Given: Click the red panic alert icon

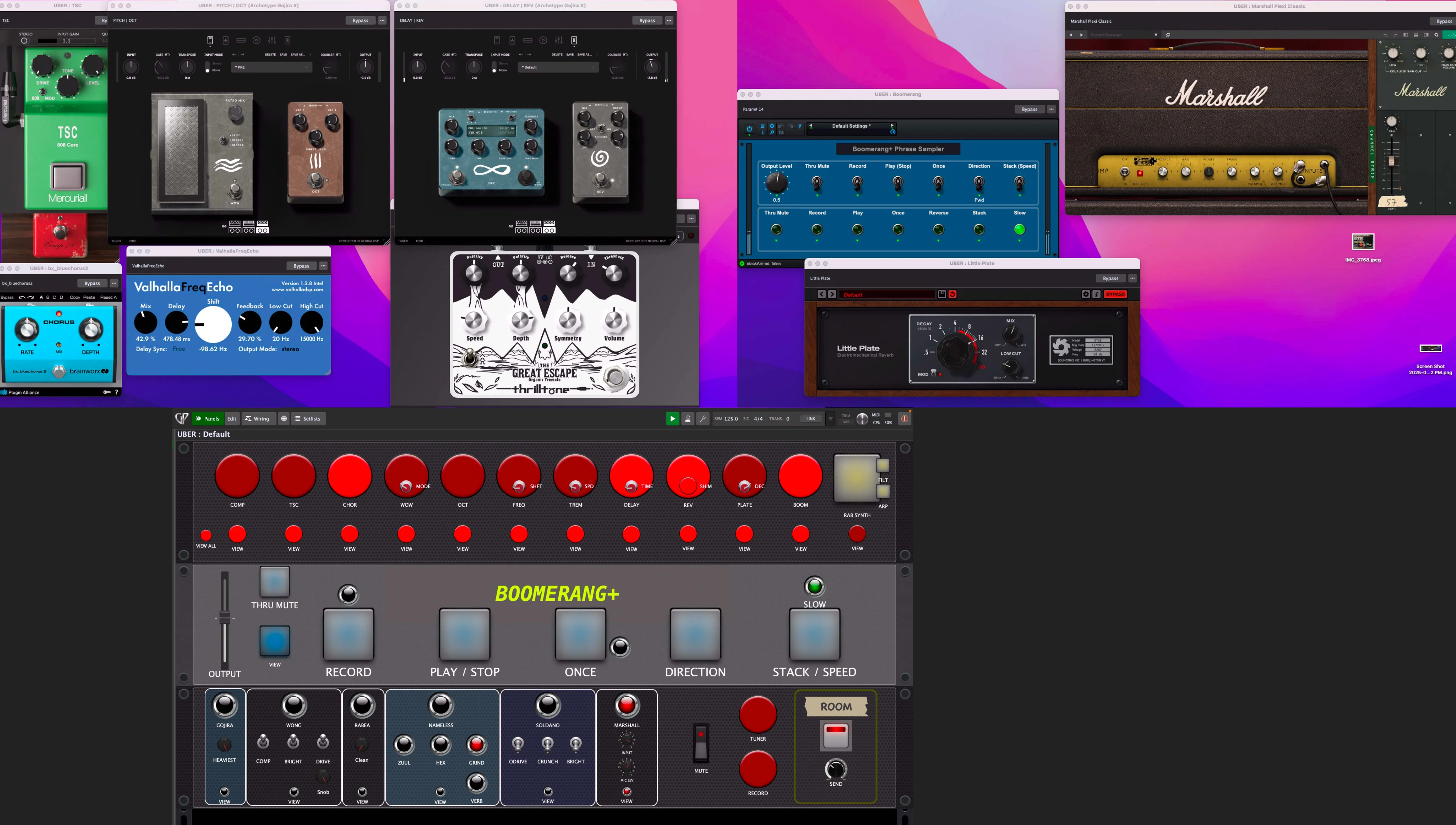Looking at the screenshot, I should click(904, 419).
